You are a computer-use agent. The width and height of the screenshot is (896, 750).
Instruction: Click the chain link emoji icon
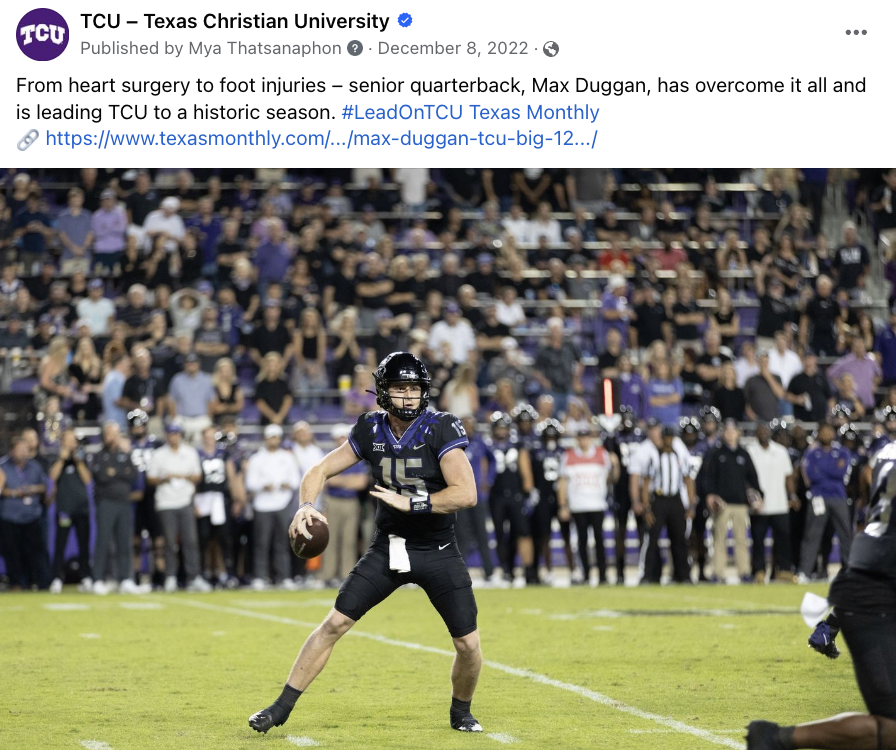[27, 139]
